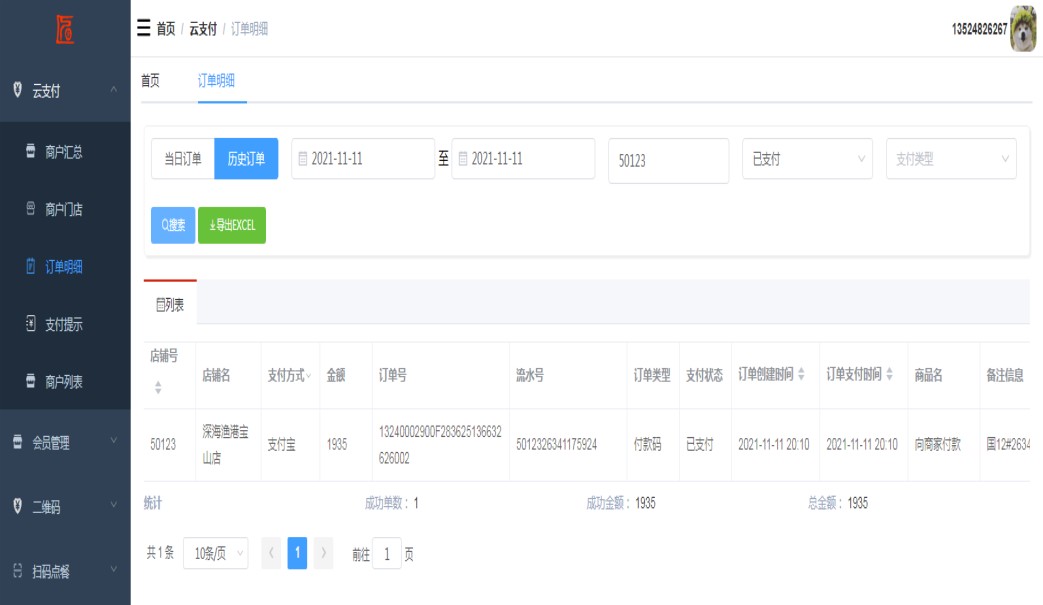This screenshot has width=1043, height=605.
Task: Open 商户列表 in the sidebar
Action: point(63,382)
